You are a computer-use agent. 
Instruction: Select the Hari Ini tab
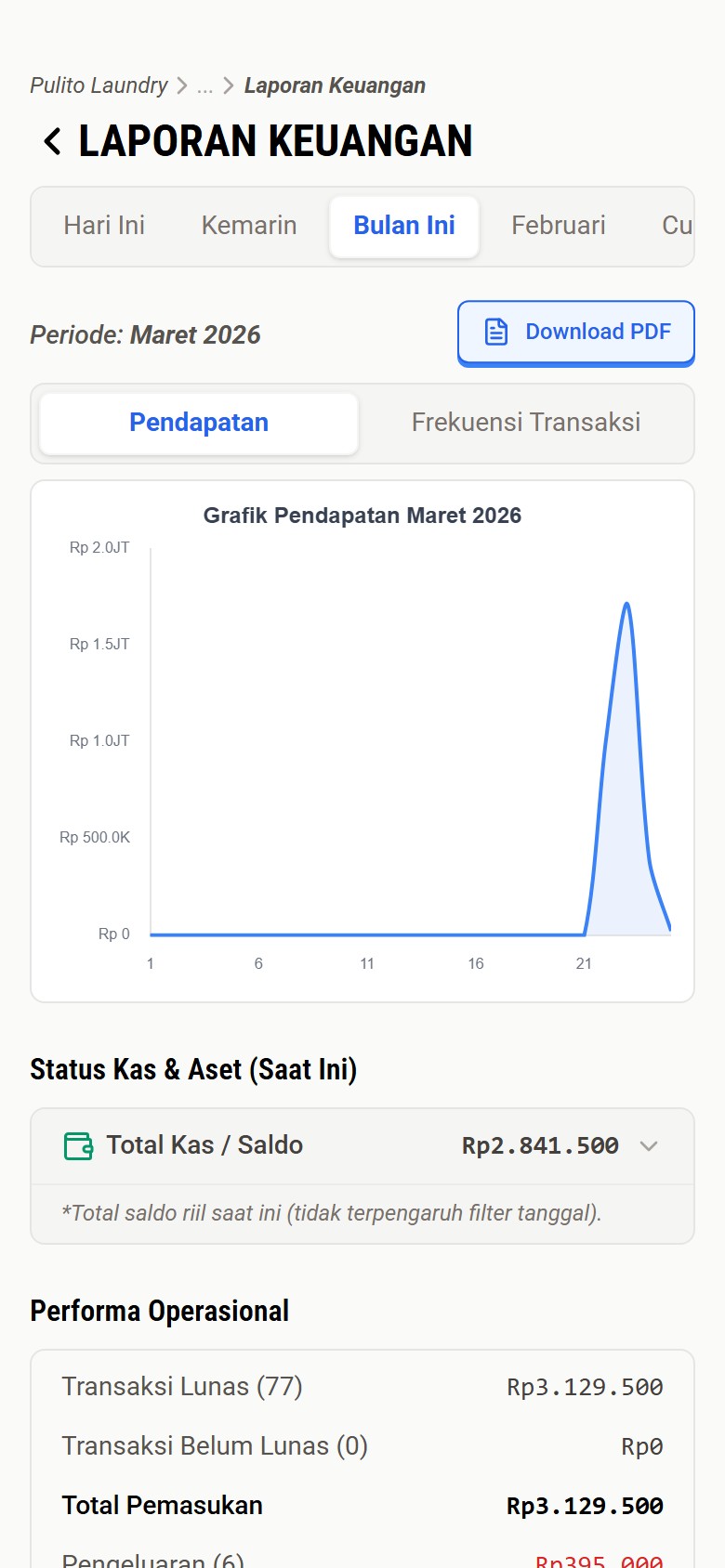104,226
